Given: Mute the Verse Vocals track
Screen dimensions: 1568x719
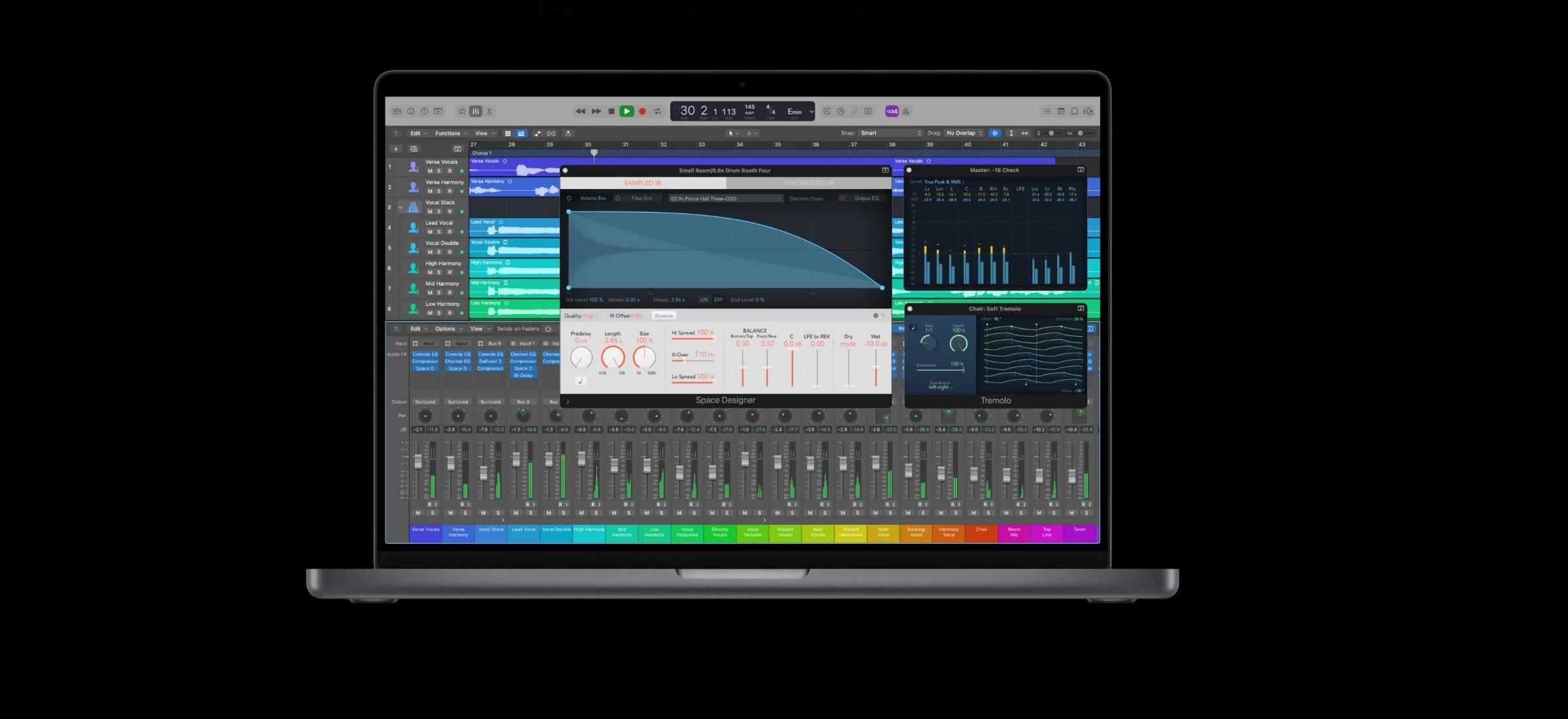Looking at the screenshot, I should (x=430, y=171).
